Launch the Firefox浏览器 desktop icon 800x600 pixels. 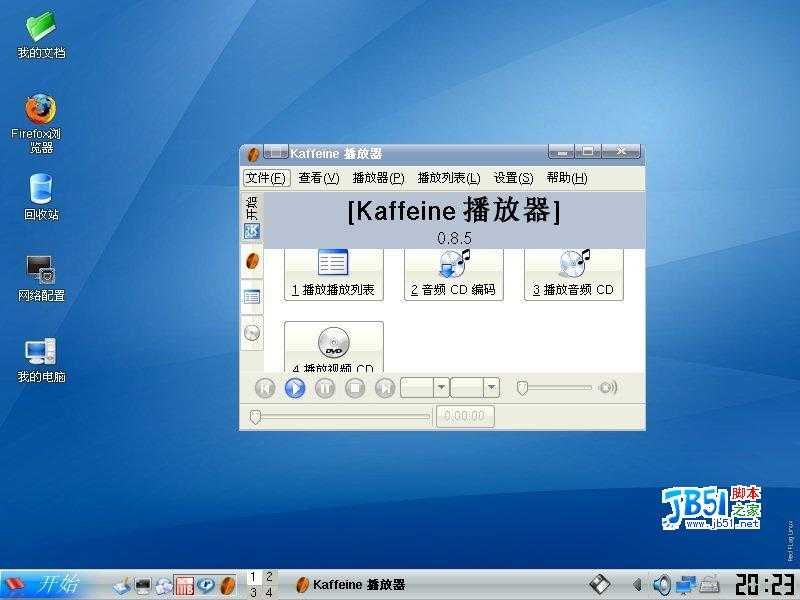[x=40, y=123]
